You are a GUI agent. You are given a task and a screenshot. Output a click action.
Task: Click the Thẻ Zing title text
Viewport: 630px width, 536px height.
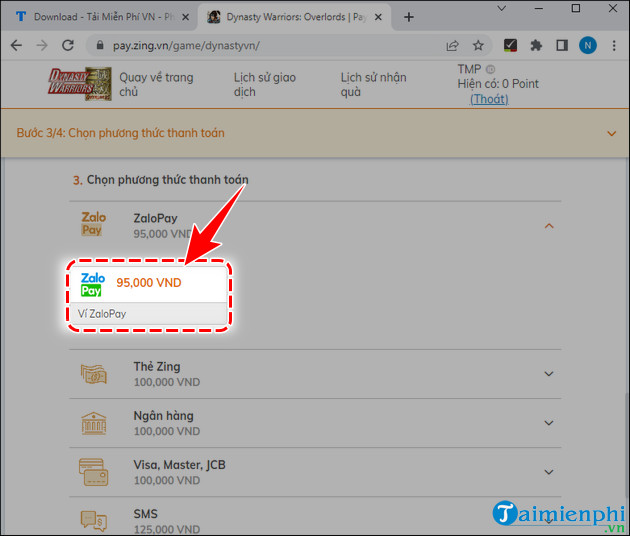(x=157, y=366)
